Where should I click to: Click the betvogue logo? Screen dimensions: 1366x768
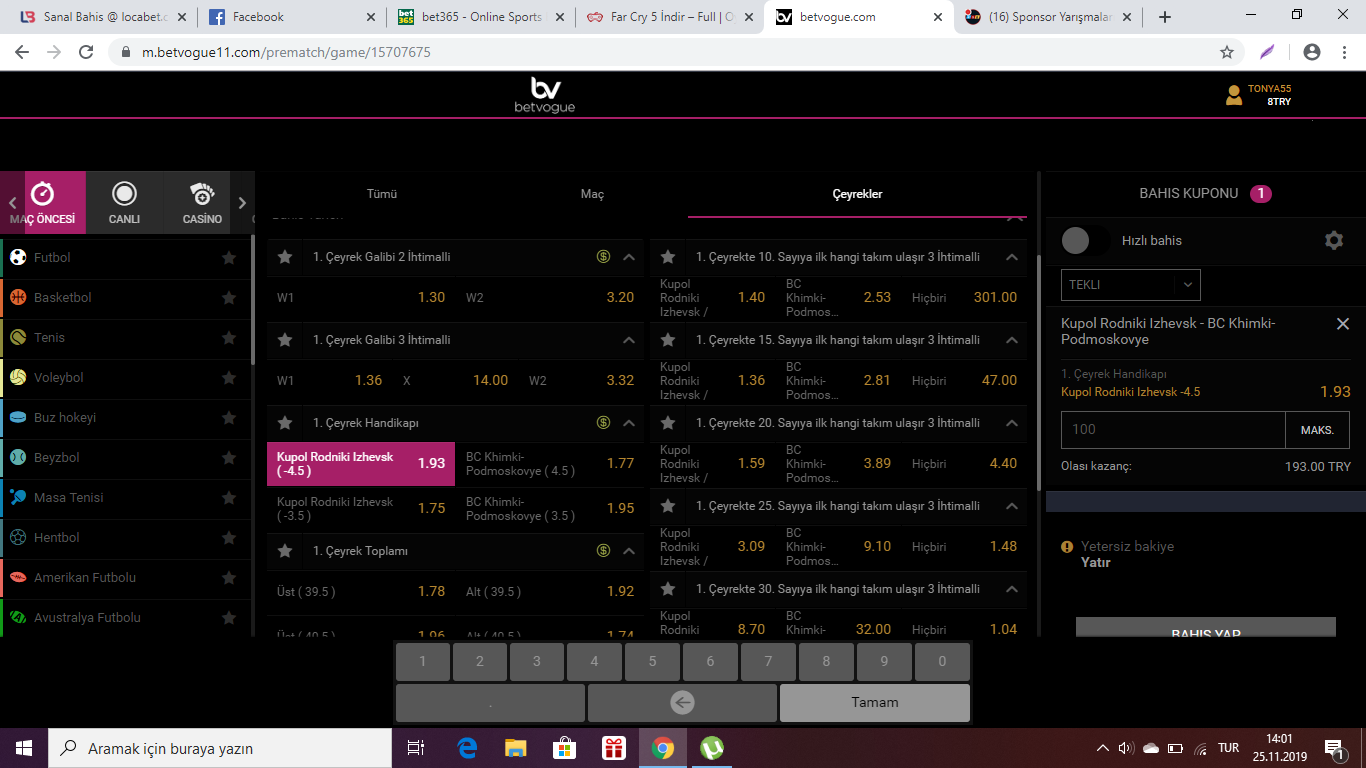545,95
